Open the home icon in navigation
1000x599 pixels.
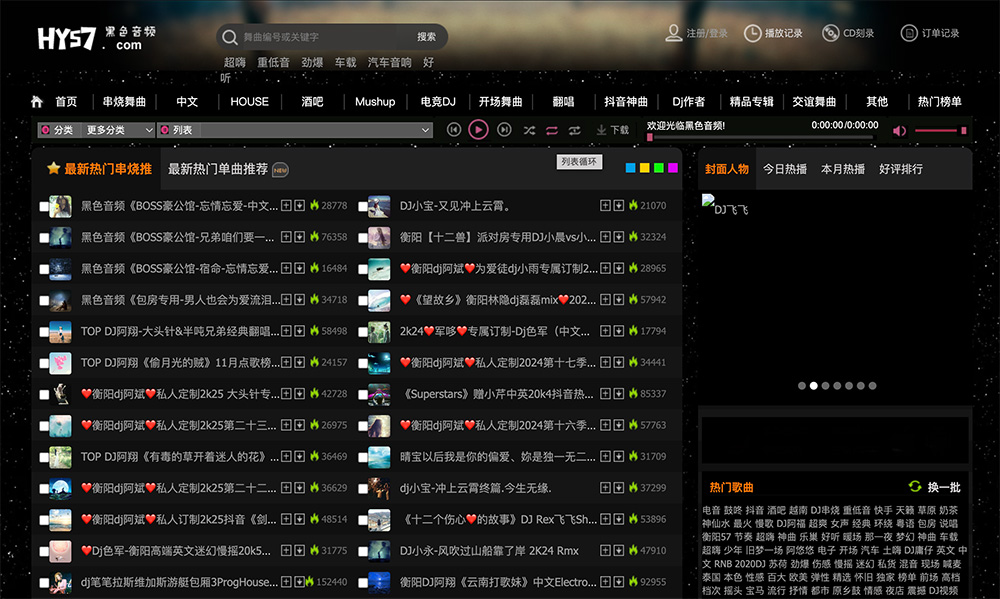[x=37, y=101]
